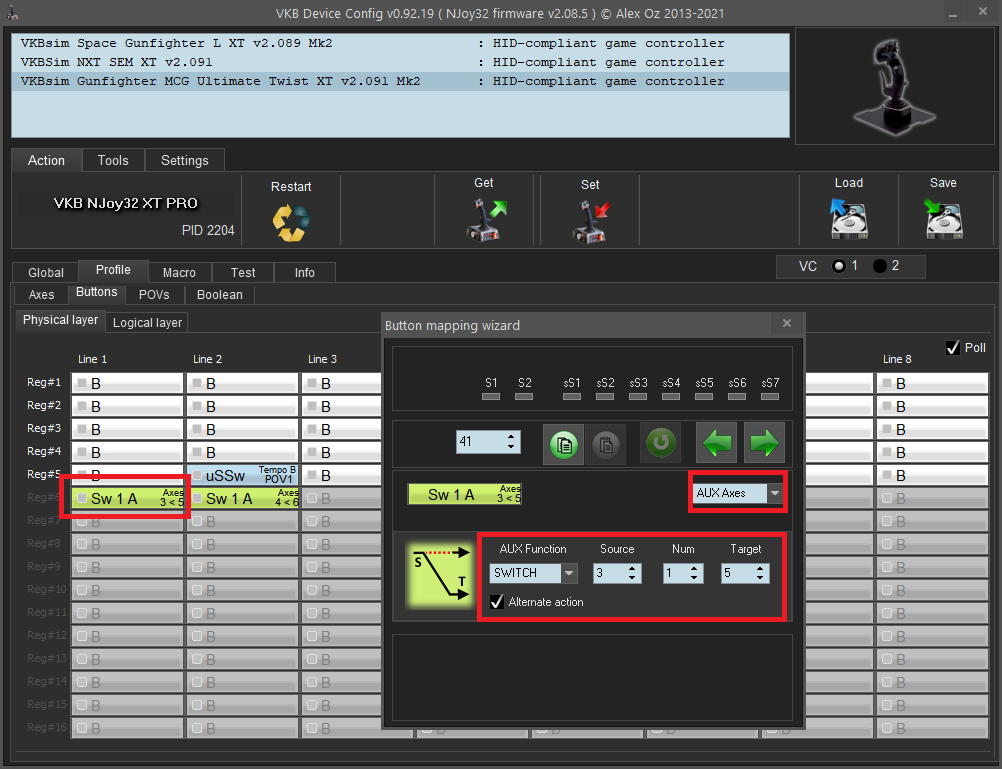This screenshot has height=769, width=1002.
Task: Click the Sw 1 A cell in Line 1
Action: 128,498
